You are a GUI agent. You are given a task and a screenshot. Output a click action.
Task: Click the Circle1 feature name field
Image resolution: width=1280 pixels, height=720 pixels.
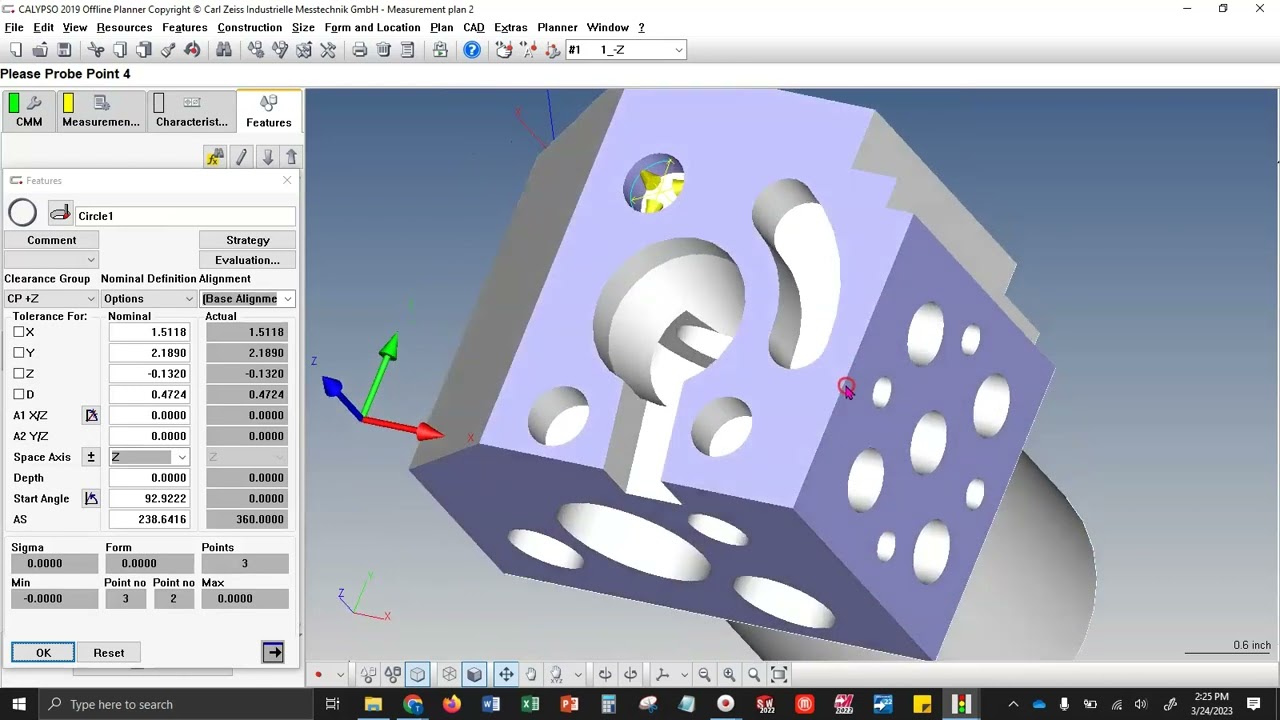pos(185,216)
